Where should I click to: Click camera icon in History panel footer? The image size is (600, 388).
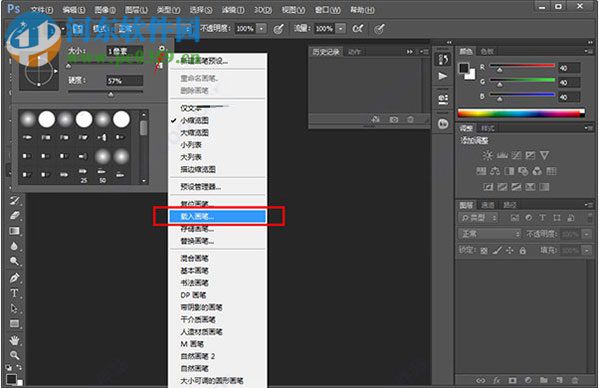click(x=394, y=120)
